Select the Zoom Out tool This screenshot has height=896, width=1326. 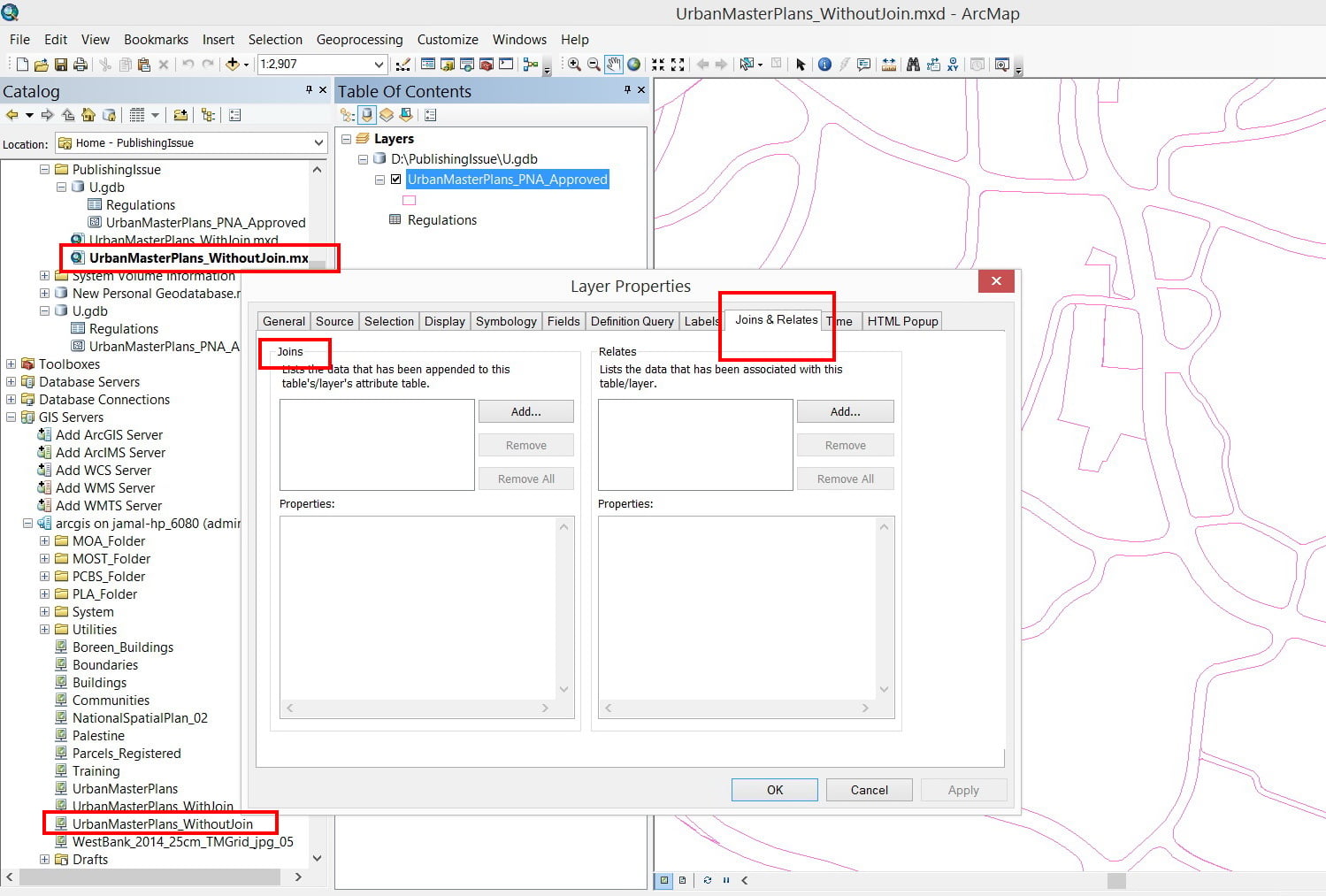[594, 65]
